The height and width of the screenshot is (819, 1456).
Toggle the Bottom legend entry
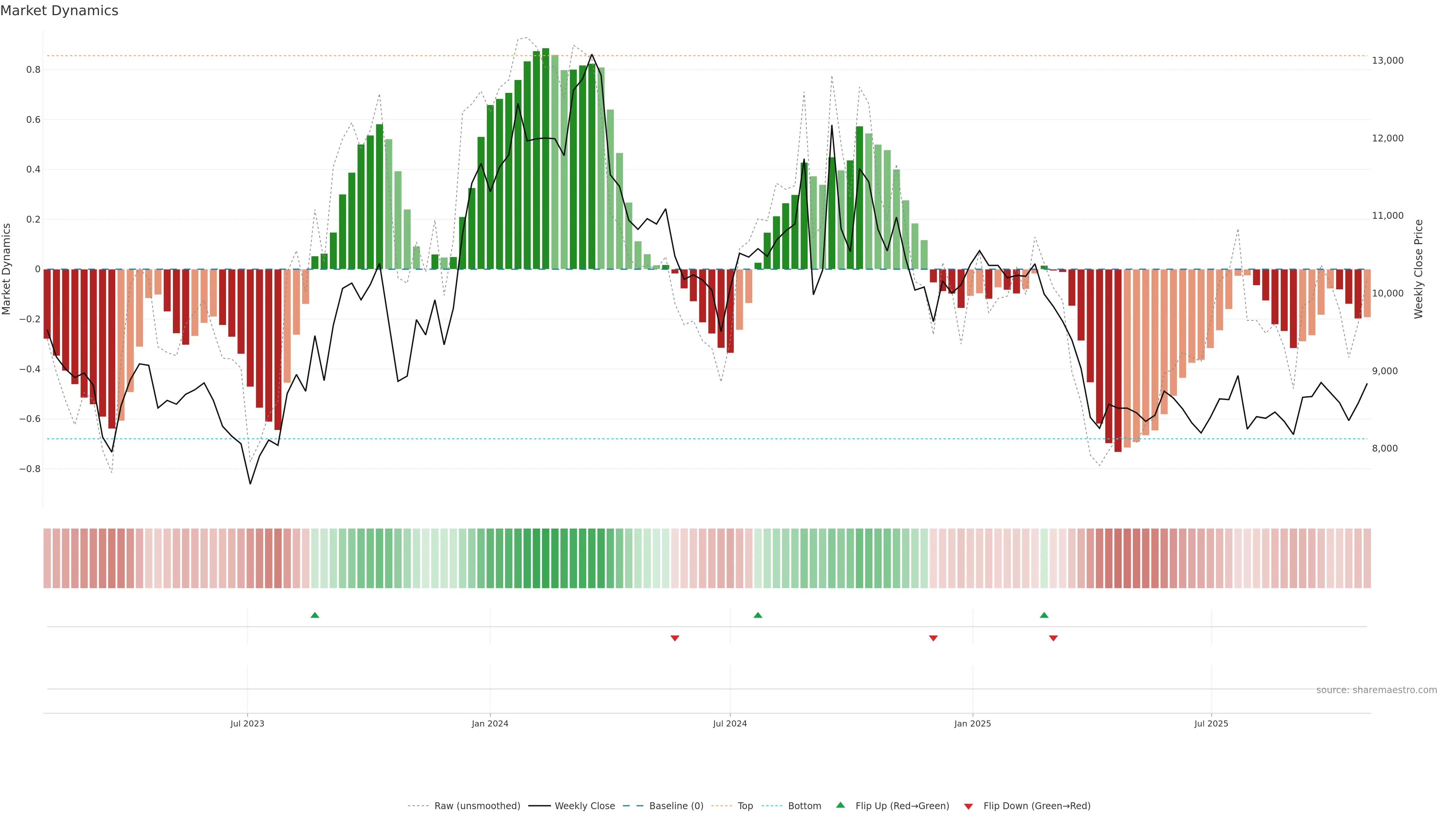[804, 806]
